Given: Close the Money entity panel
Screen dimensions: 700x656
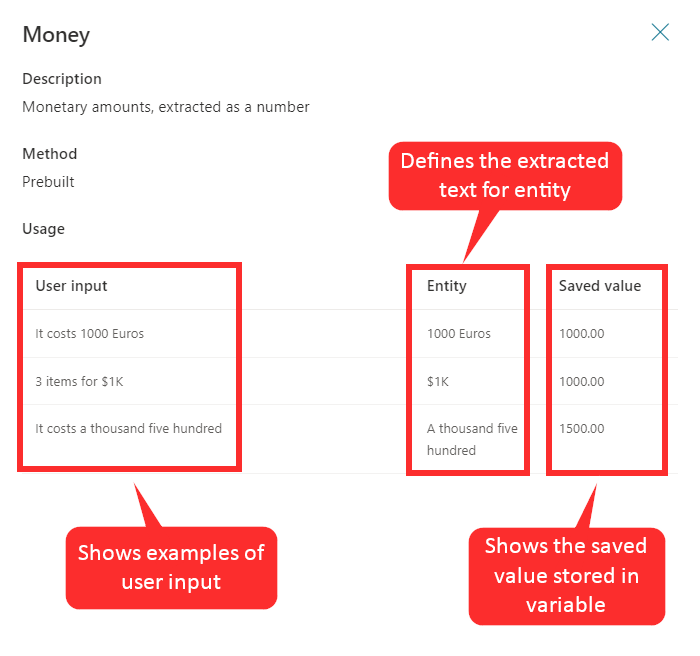Looking at the screenshot, I should click(660, 32).
